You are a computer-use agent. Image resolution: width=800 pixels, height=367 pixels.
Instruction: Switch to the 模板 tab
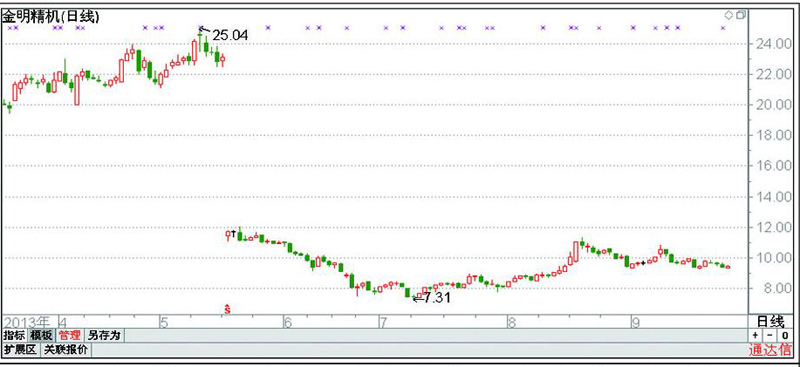pyautogui.click(x=40, y=335)
